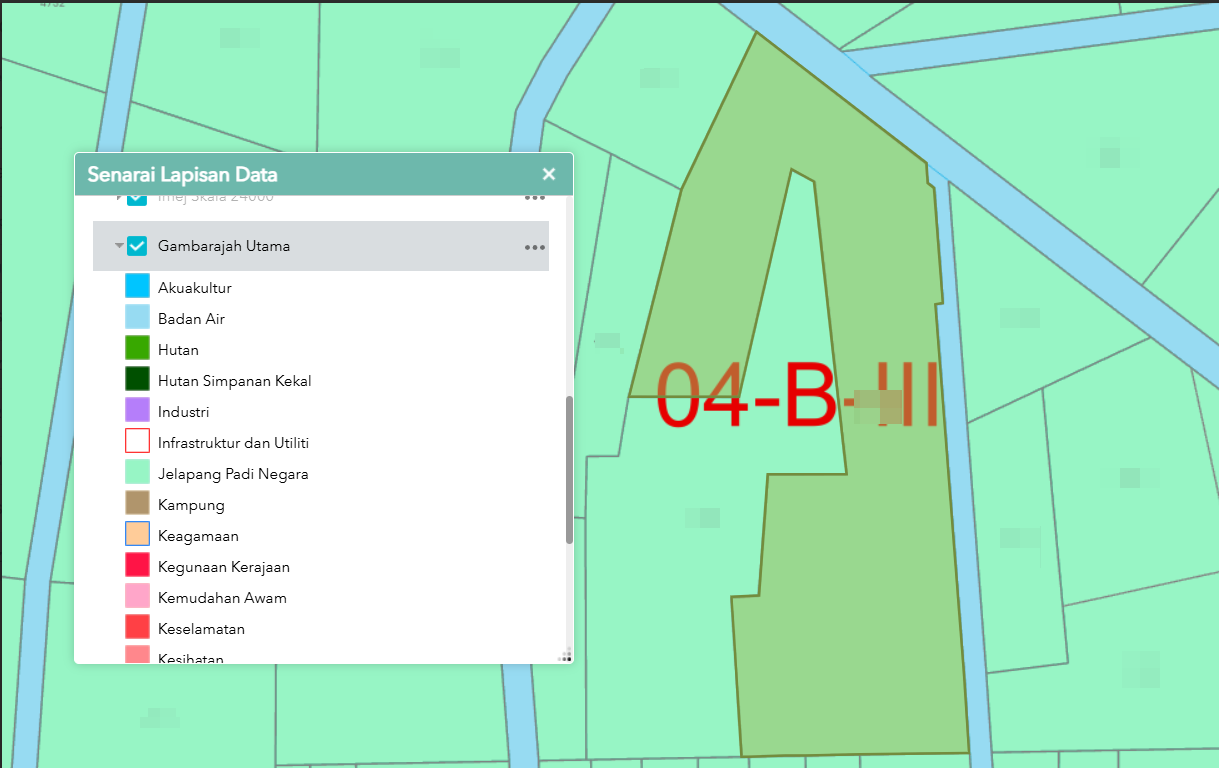The image size is (1219, 768).
Task: Toggle the Imej Skala 24000 layer checkbox
Action: 138,199
